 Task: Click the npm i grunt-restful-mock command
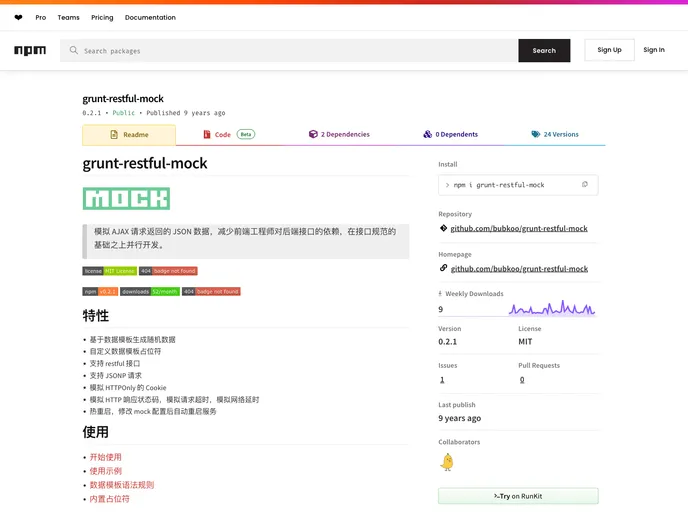[499, 185]
